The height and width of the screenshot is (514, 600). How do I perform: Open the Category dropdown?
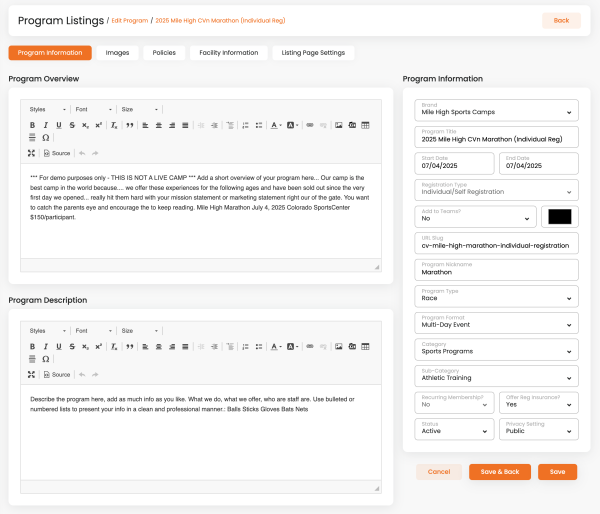pyautogui.click(x=496, y=349)
